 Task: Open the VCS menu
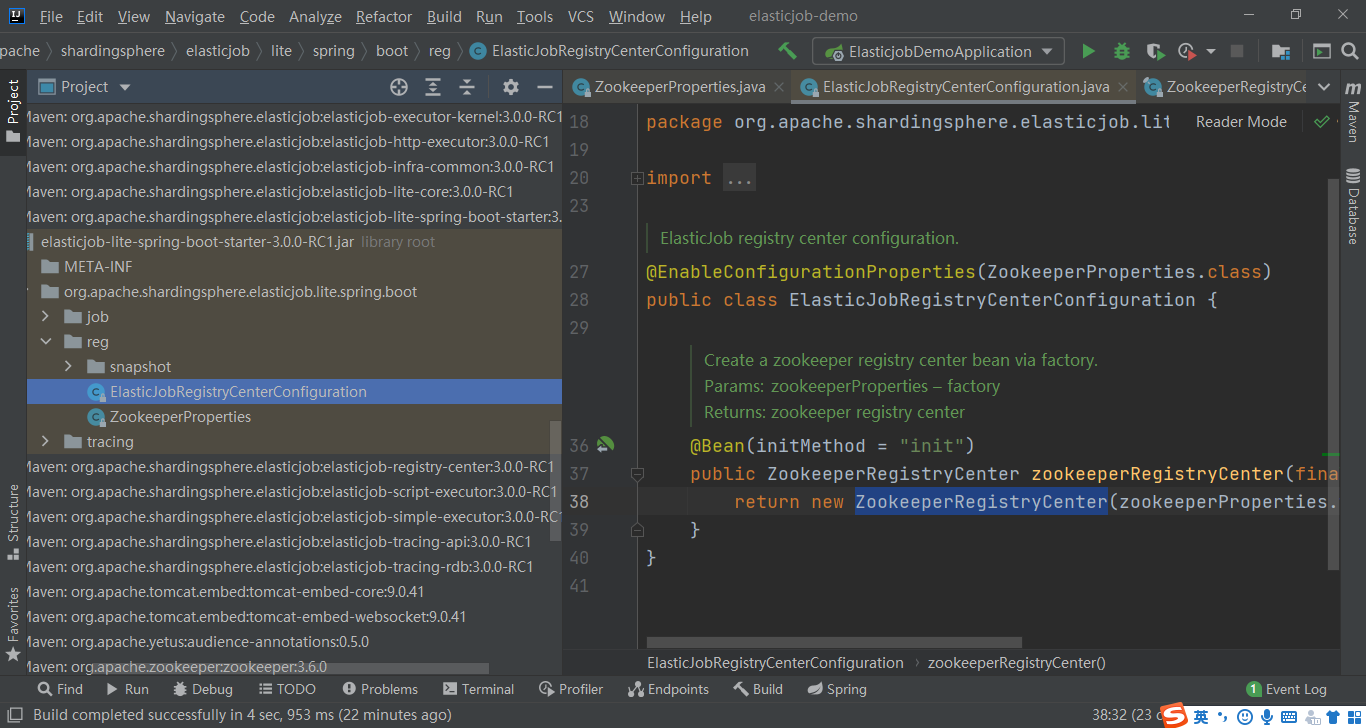click(581, 16)
